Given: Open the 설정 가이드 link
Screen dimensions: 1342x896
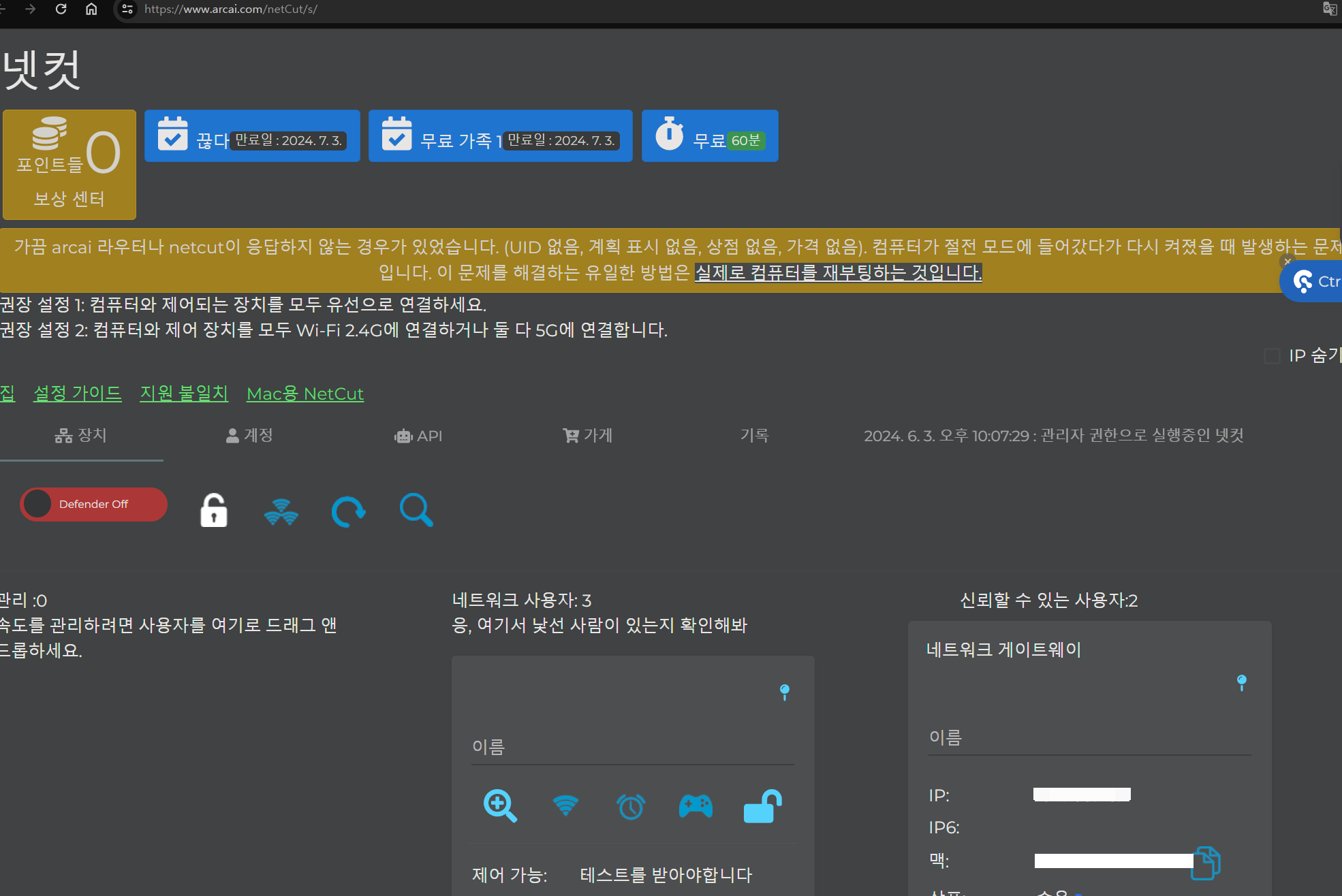Looking at the screenshot, I should tap(78, 394).
